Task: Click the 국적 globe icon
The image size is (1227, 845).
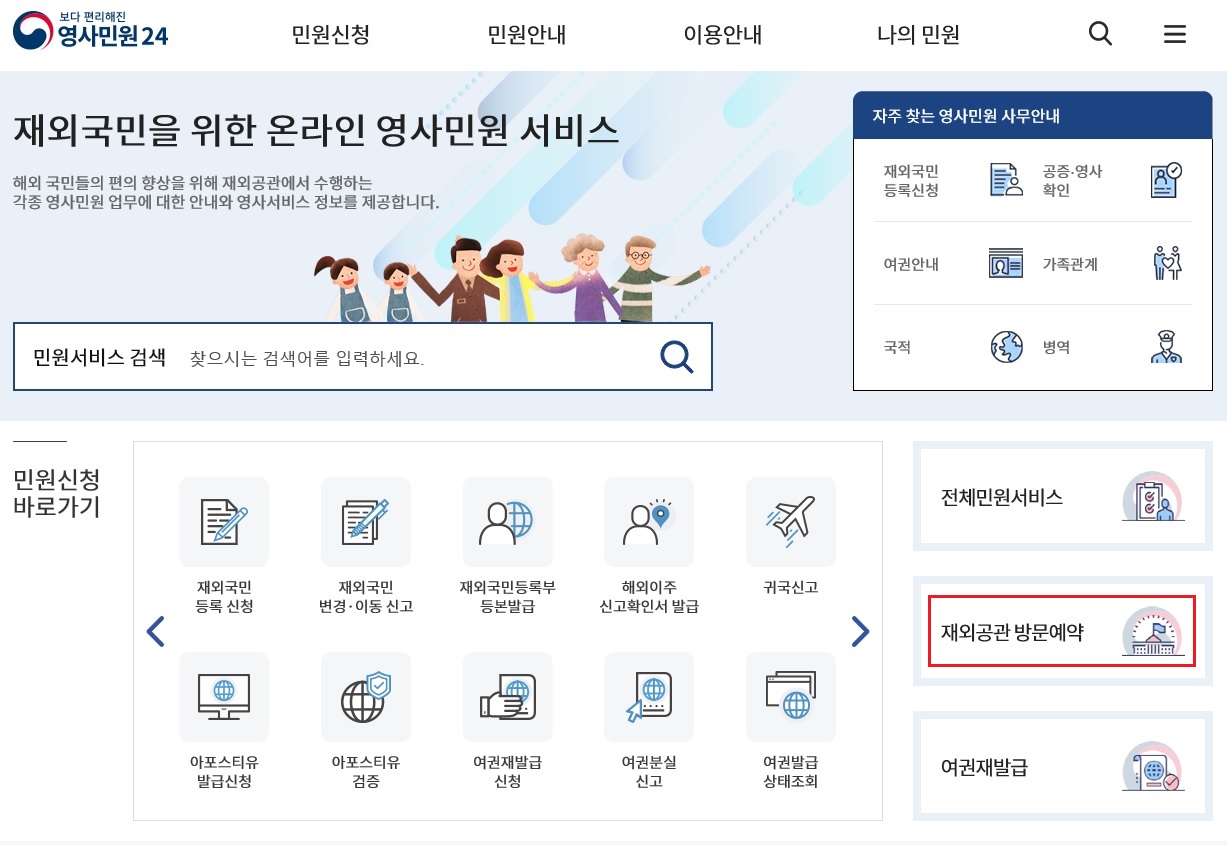Action: pos(1006,347)
